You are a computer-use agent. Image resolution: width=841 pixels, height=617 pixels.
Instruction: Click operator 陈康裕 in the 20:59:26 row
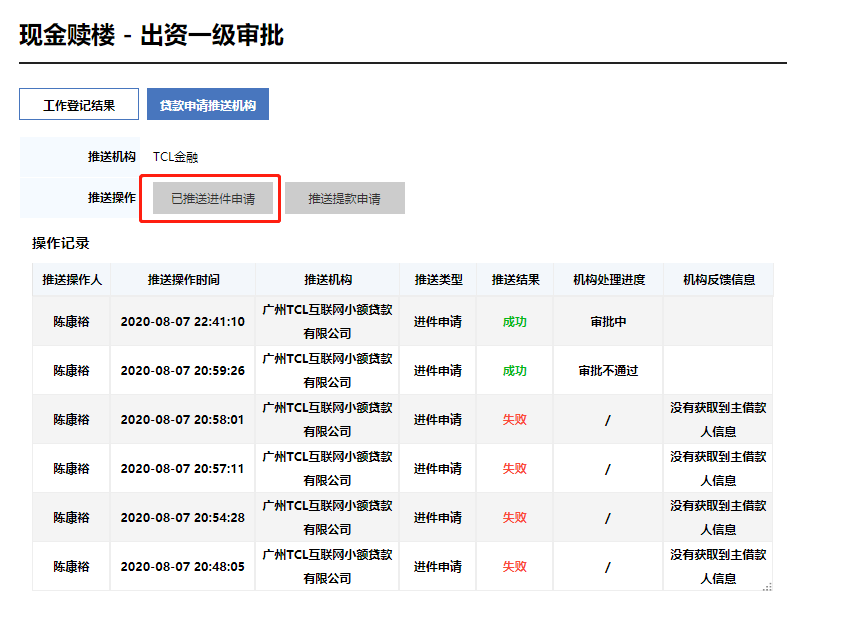[71, 370]
